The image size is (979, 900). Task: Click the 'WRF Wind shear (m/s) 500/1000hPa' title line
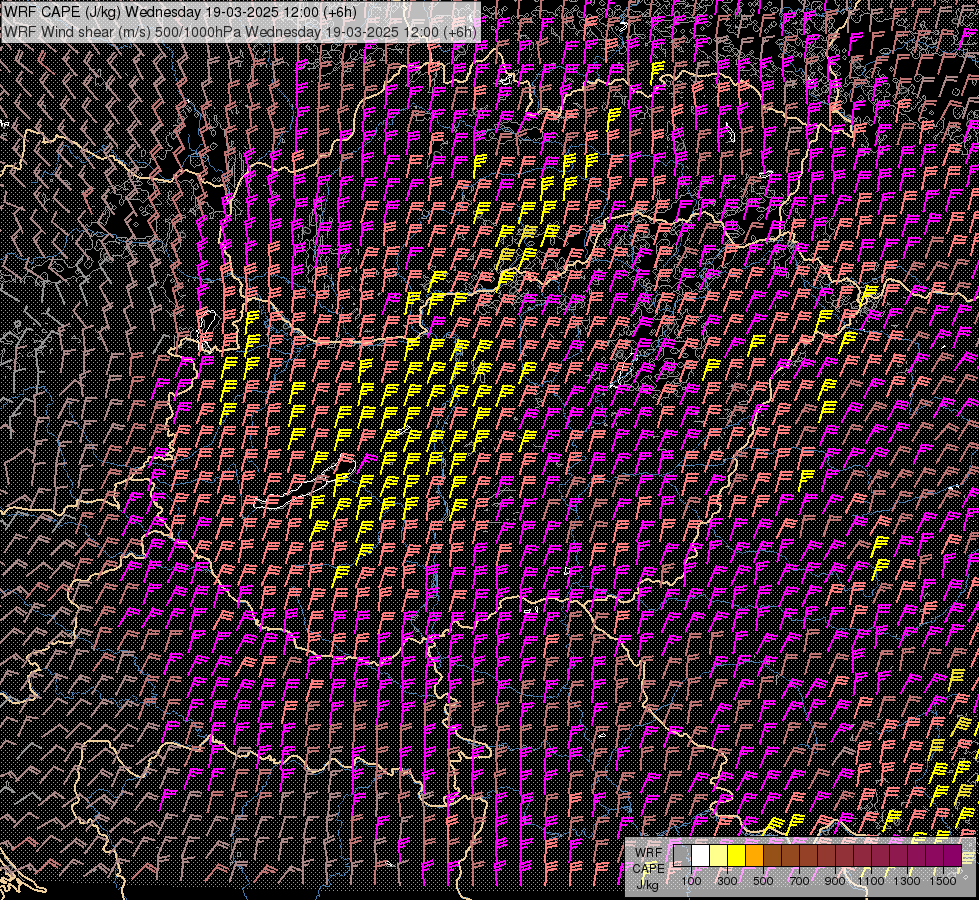coord(240,32)
